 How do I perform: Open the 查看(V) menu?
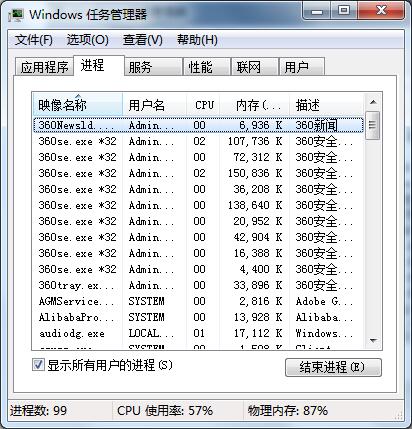pyautogui.click(x=143, y=40)
